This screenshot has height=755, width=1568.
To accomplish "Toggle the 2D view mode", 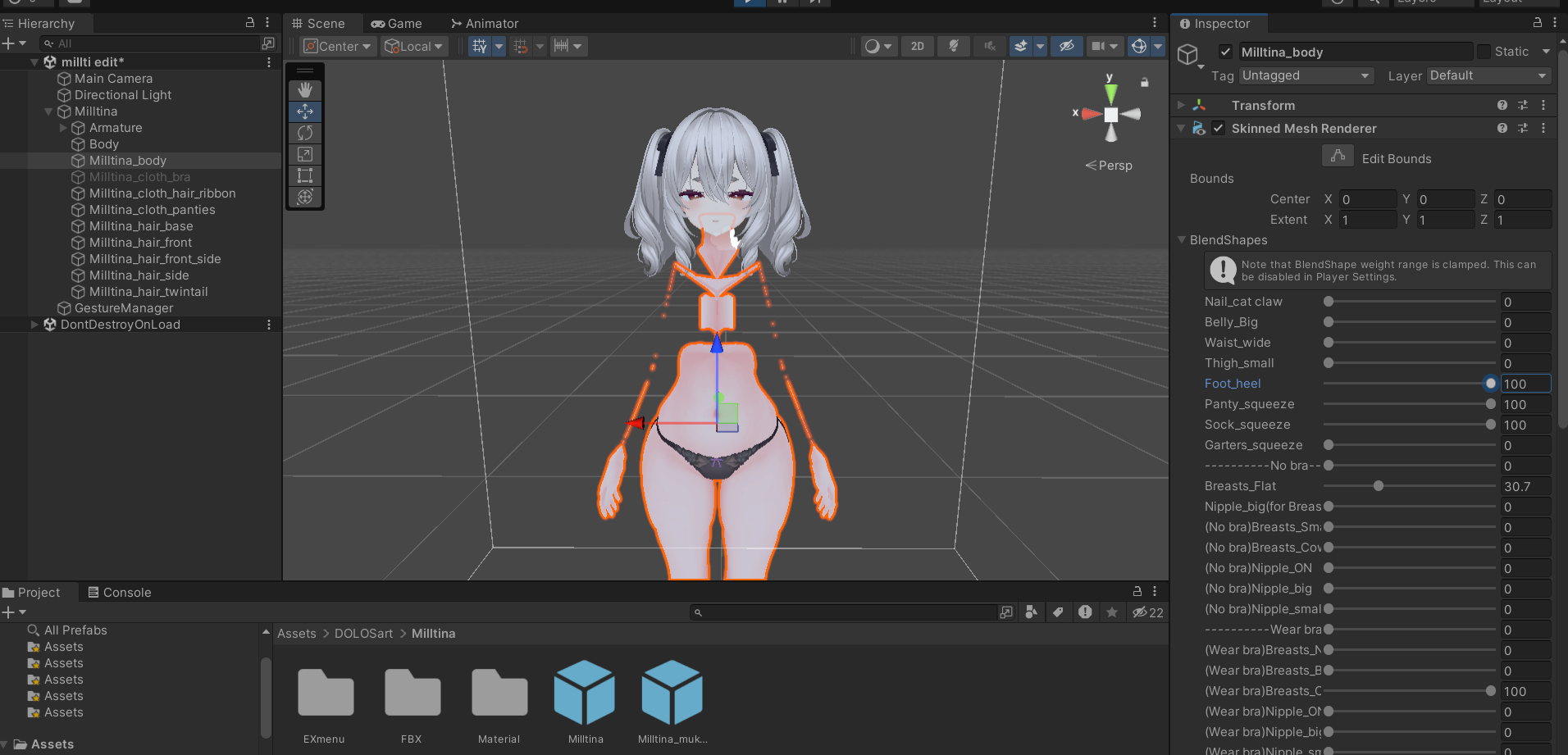I will tap(918, 46).
